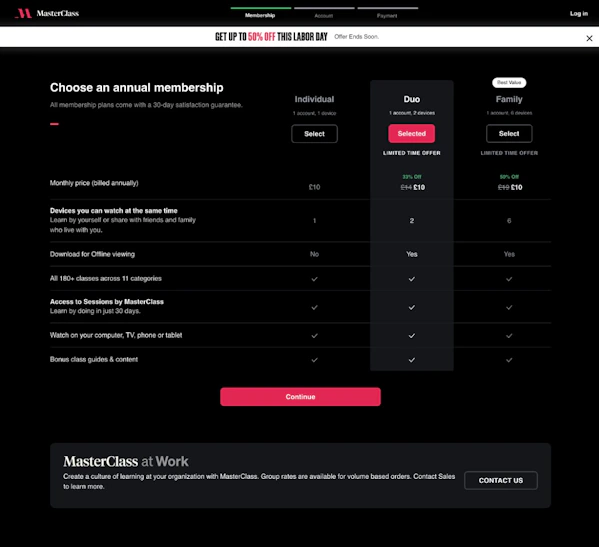Click the Duo checkmark for Watch on computer
The height and width of the screenshot is (547, 599).
click(x=411, y=336)
